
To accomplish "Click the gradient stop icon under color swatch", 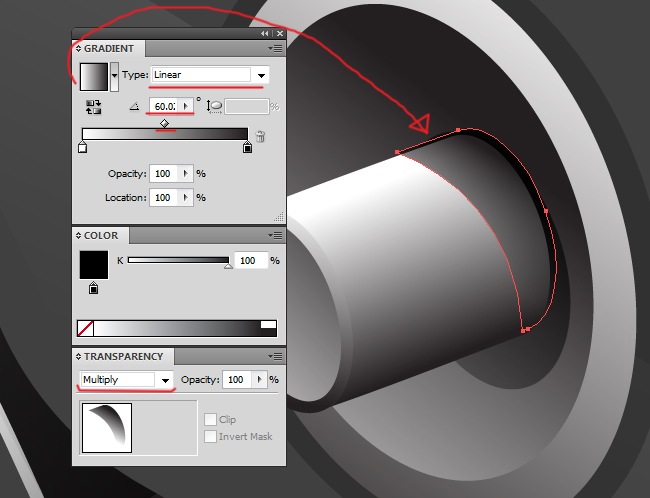I will 94,288.
